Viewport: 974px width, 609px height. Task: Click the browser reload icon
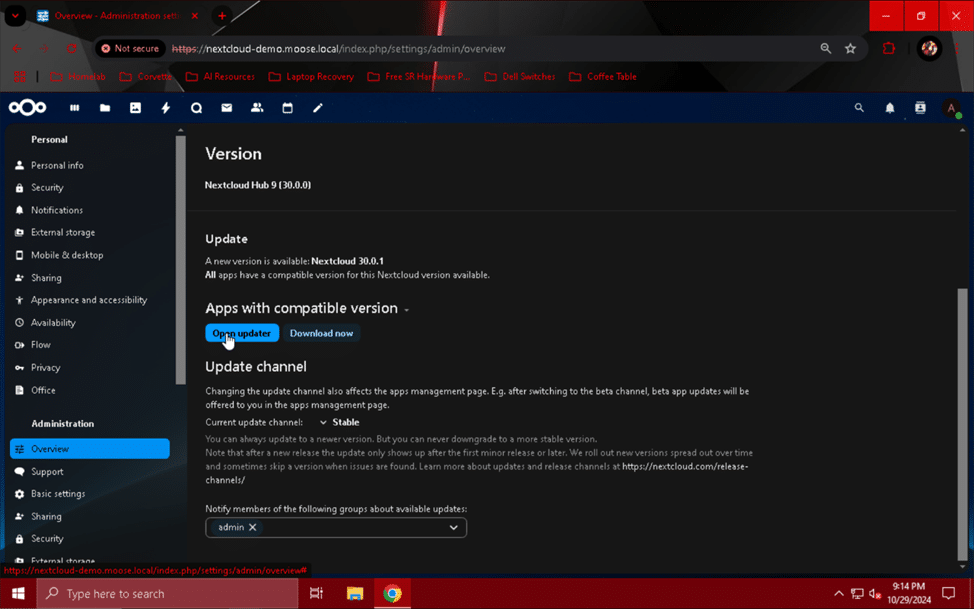[x=71, y=48]
